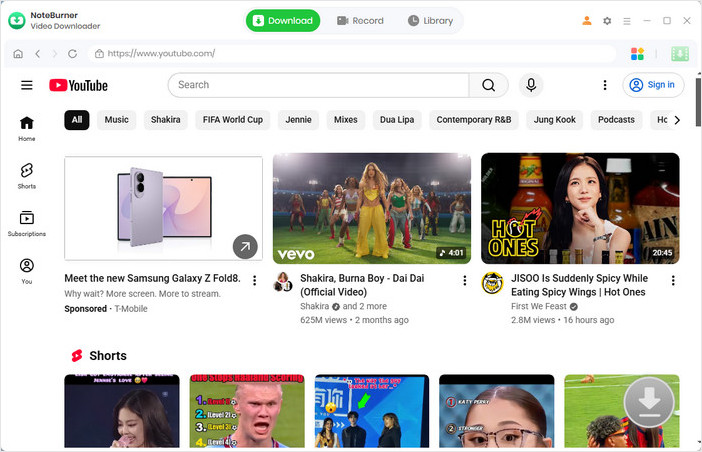
Task: Search with voice microphone button
Action: coord(531,85)
